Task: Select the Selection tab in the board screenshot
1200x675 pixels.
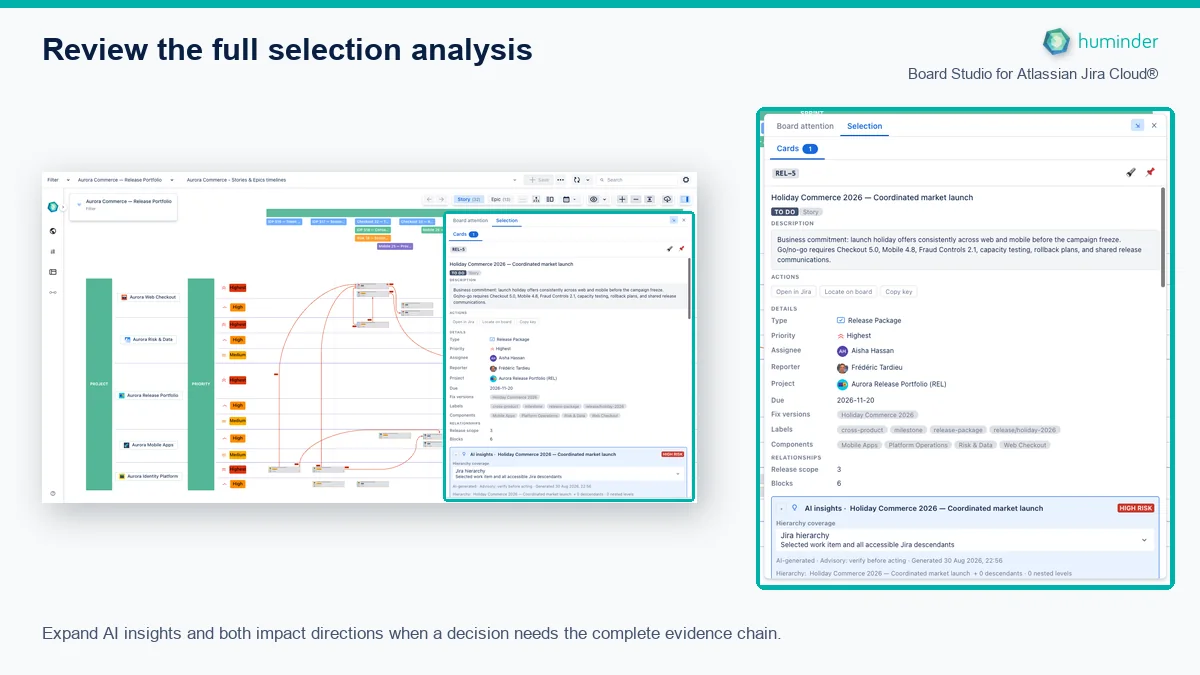Action: pyautogui.click(x=507, y=220)
